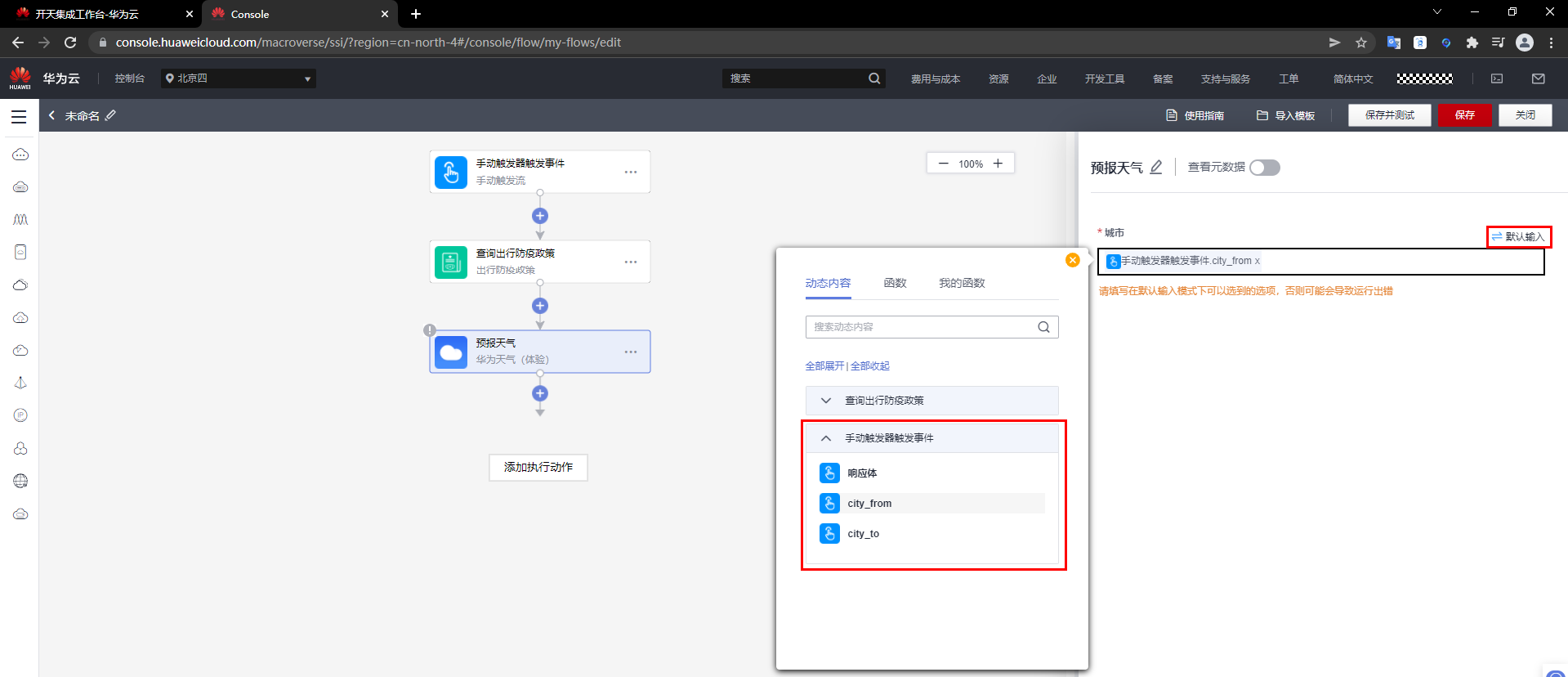Open the 开发工具 menu
This screenshot has height=677, width=1568.
pos(1105,78)
